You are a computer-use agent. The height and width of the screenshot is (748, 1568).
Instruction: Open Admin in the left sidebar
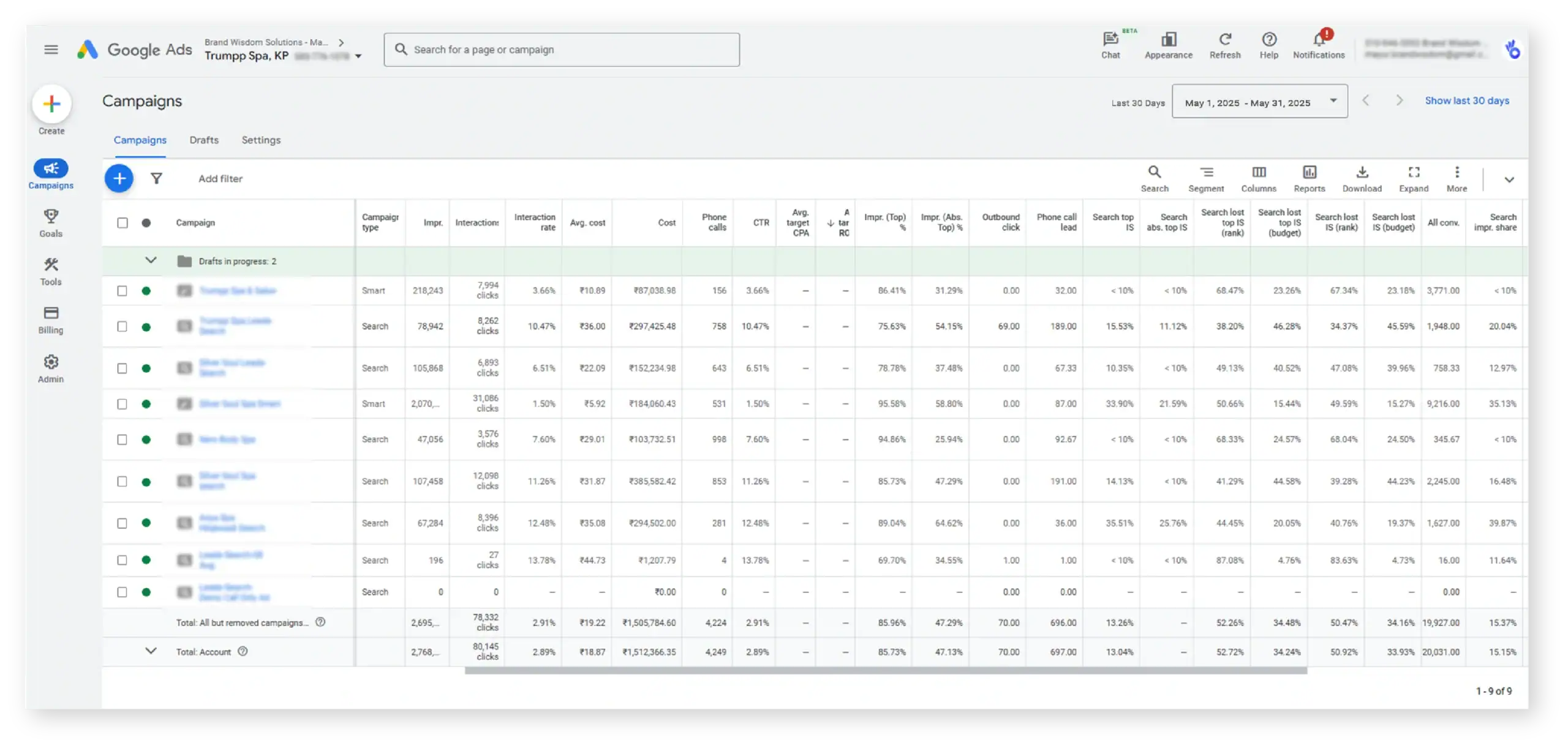(51, 369)
